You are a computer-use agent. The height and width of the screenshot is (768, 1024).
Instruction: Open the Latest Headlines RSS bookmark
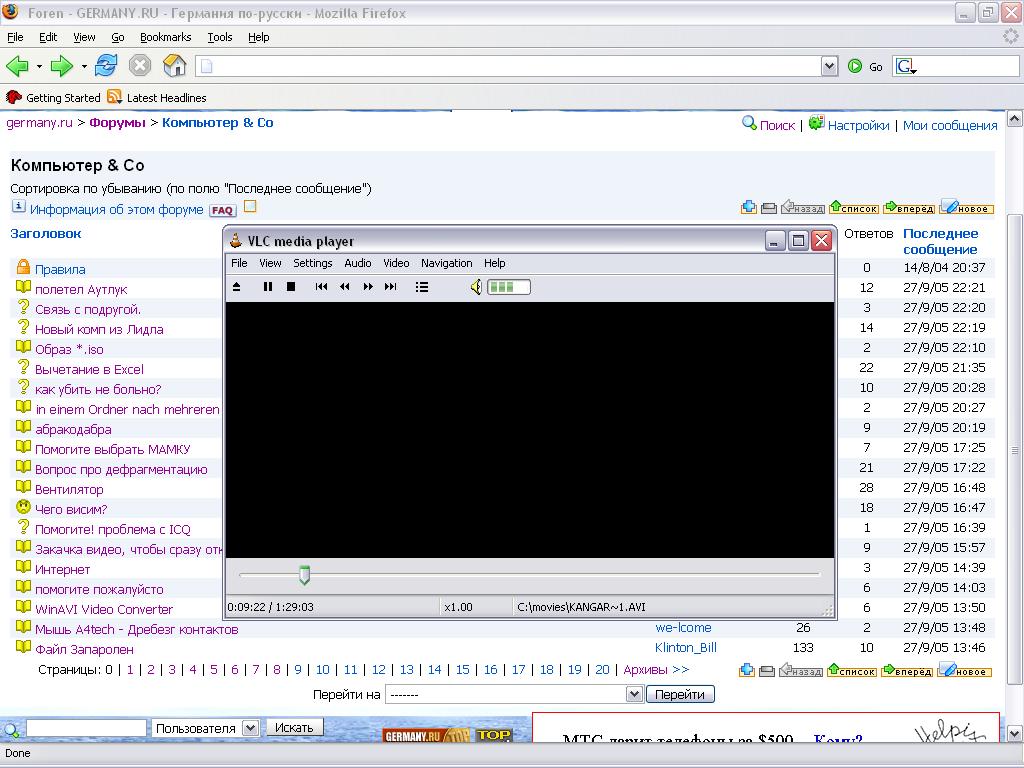pyautogui.click(x=157, y=97)
